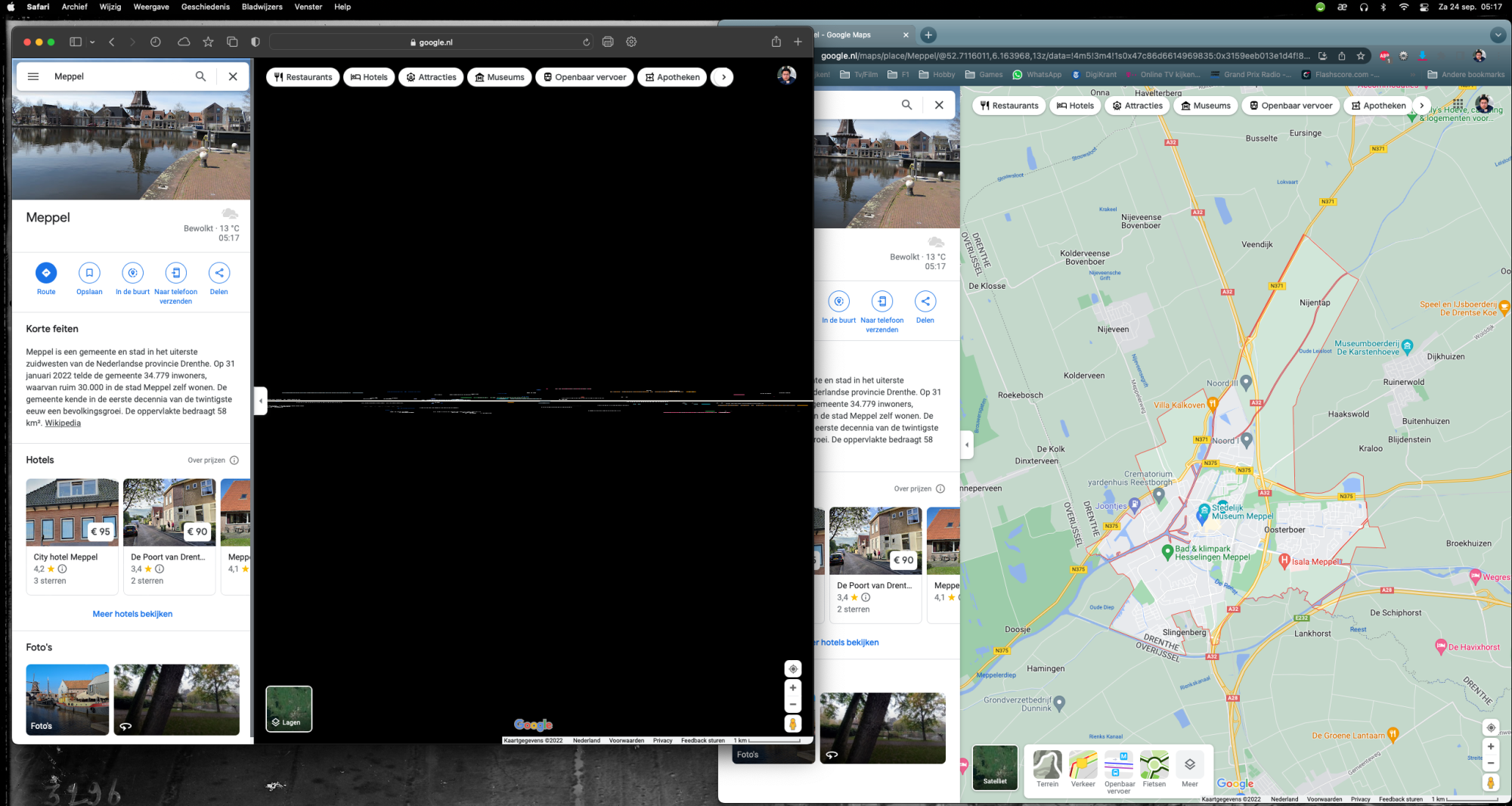Open the Games bookmark folder in Chrome
Image resolution: width=1512 pixels, height=806 pixels.
click(984, 75)
